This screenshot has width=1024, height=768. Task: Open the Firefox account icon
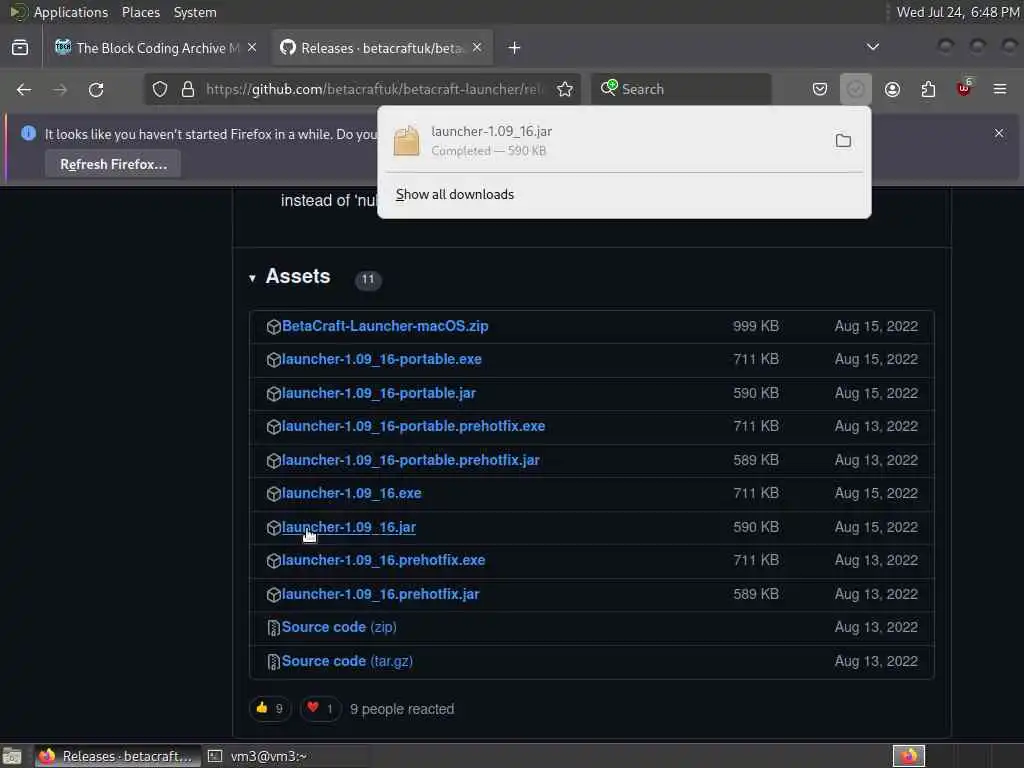point(892,89)
